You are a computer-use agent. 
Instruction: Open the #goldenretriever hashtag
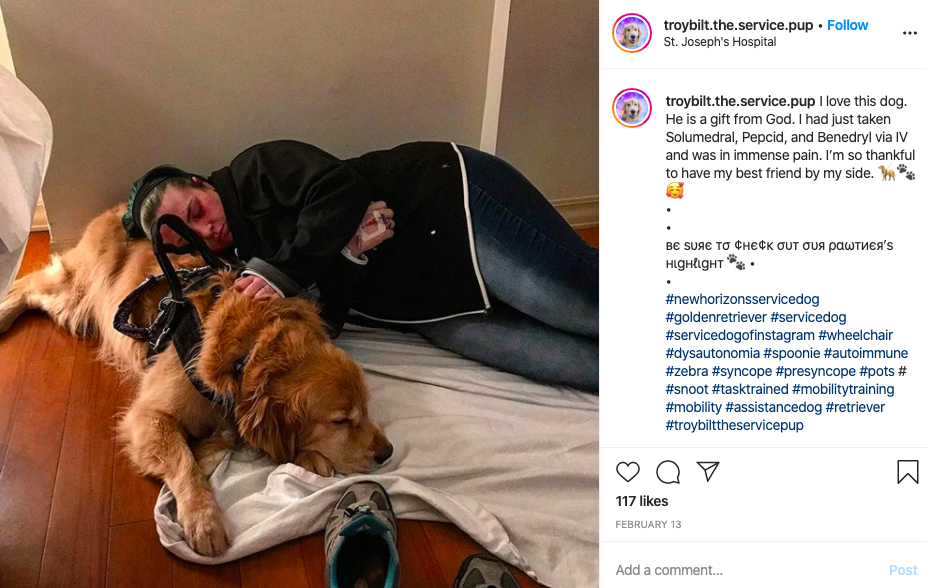[x=716, y=317]
